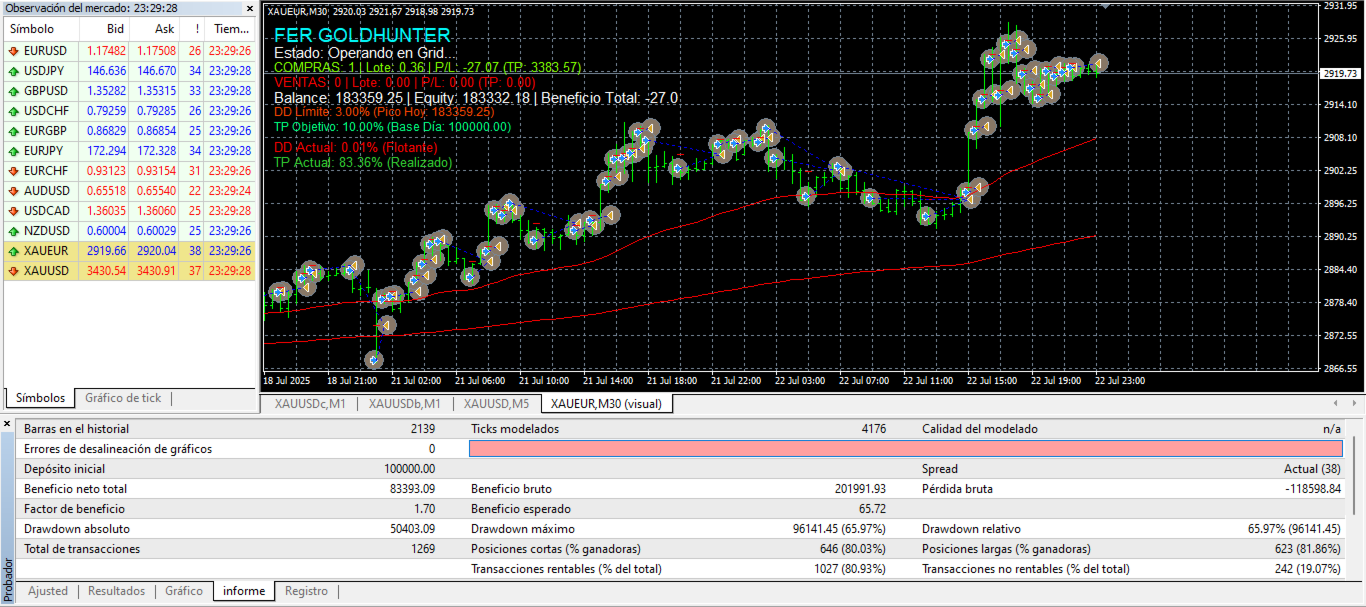Select EURJPY symbol arrow icon
The image size is (1366, 607).
pyautogui.click(x=13, y=151)
